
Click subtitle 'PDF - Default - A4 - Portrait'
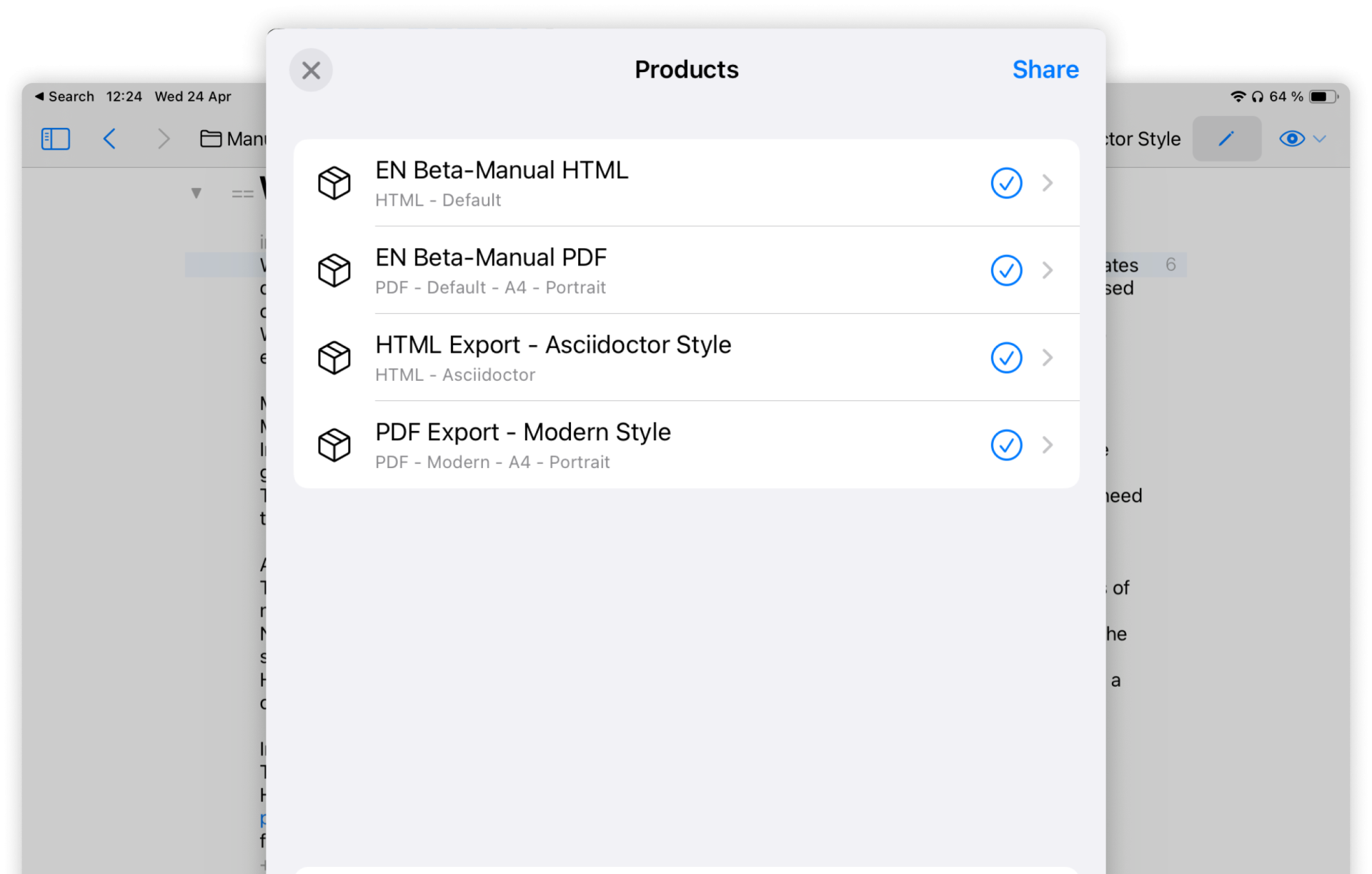point(490,287)
